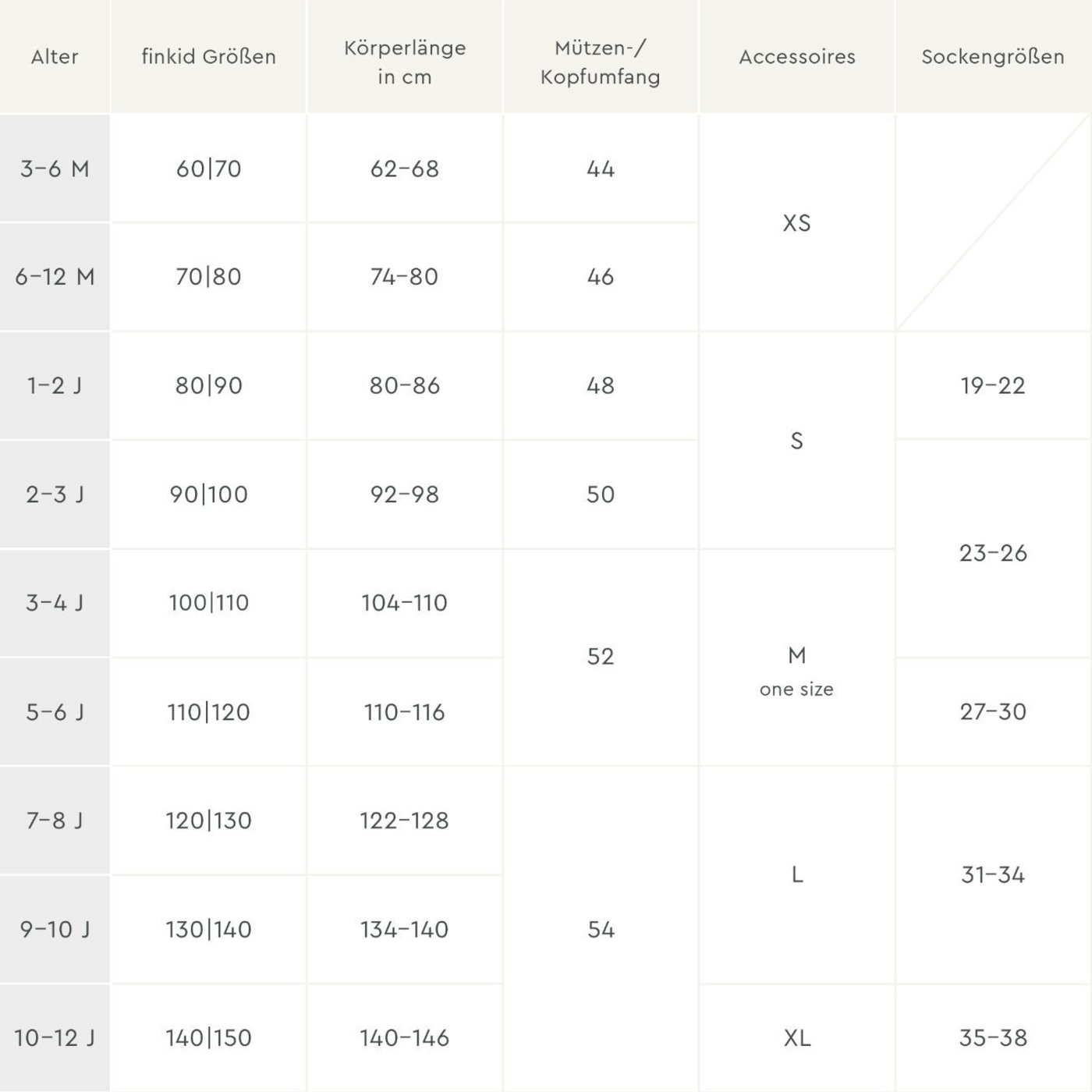Screen dimensions: 1092x1092
Task: Select the XL accessories cell
Action: pyautogui.click(x=797, y=1038)
